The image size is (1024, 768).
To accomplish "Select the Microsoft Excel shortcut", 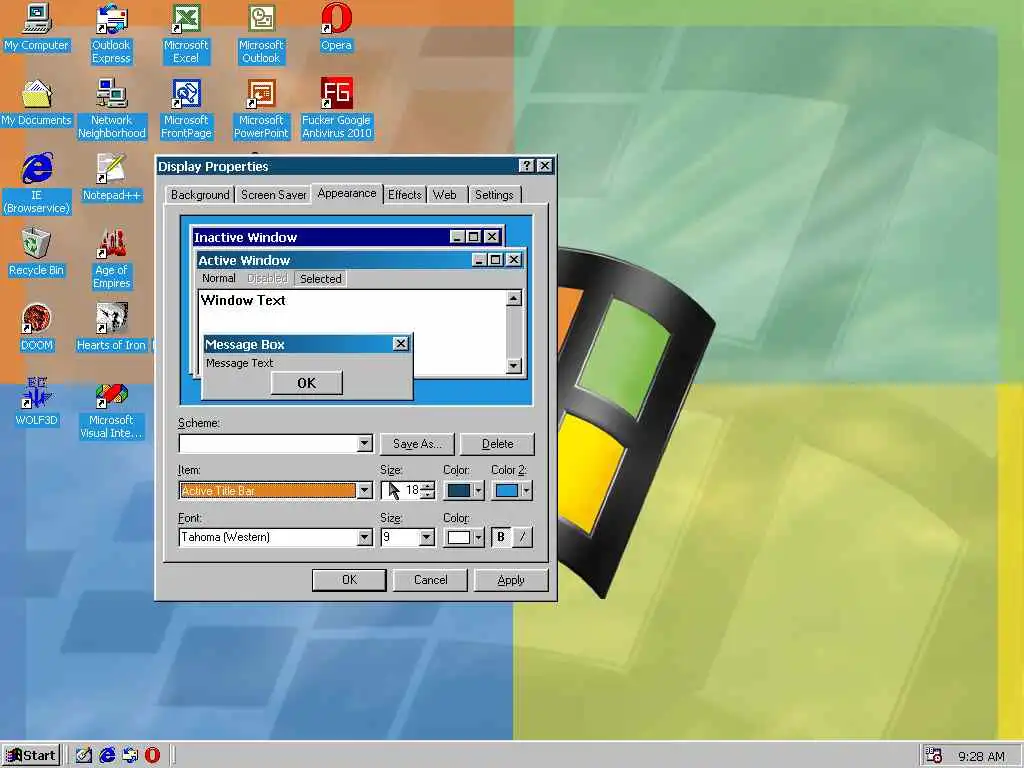I will pyautogui.click(x=186, y=34).
